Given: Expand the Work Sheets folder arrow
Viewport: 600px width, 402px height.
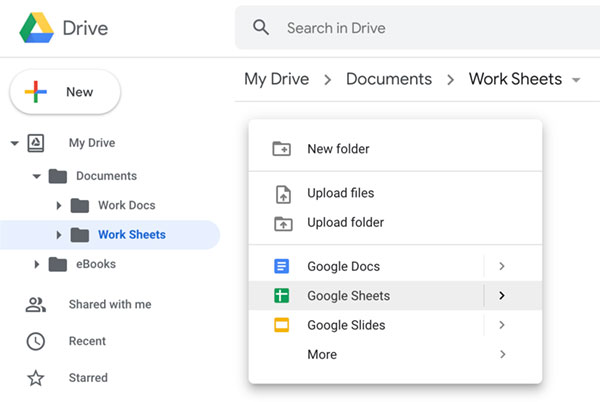Looking at the screenshot, I should 59,235.
